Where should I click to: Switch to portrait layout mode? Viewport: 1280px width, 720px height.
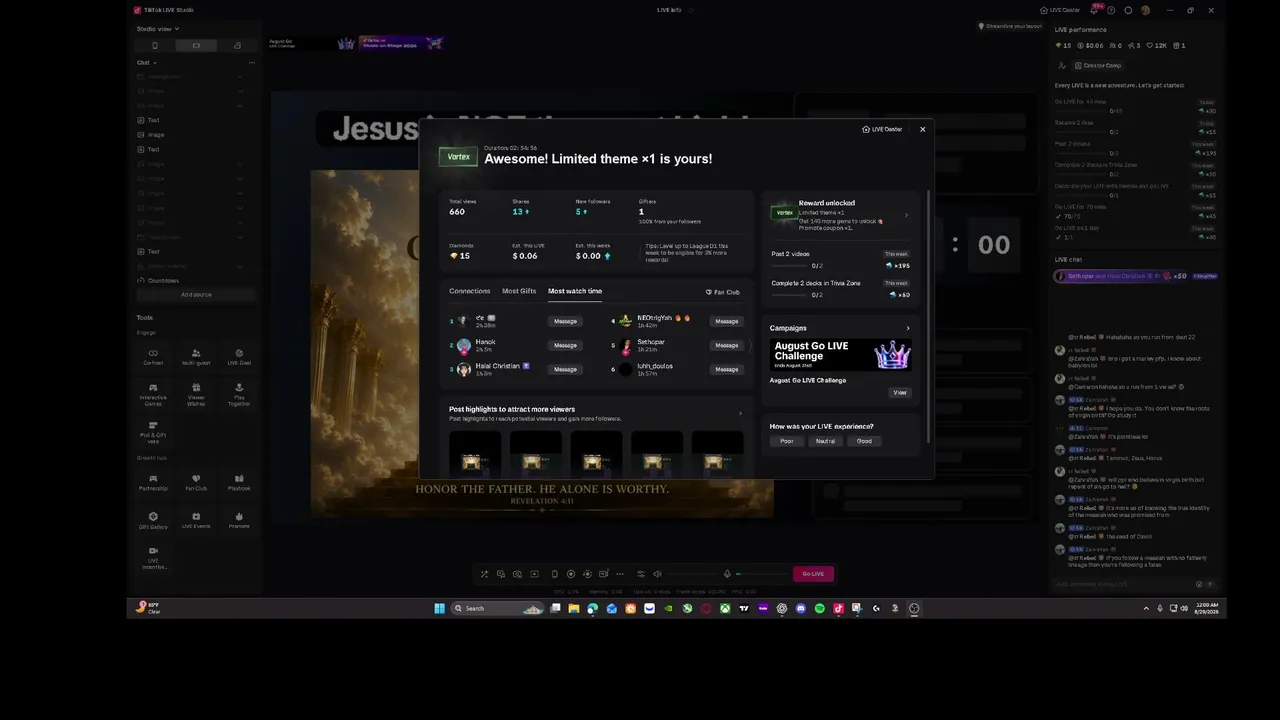(154, 45)
